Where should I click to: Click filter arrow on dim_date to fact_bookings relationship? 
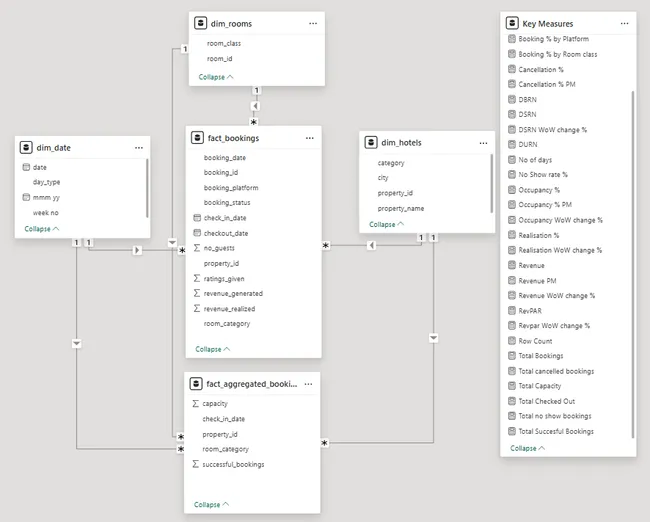pos(137,250)
